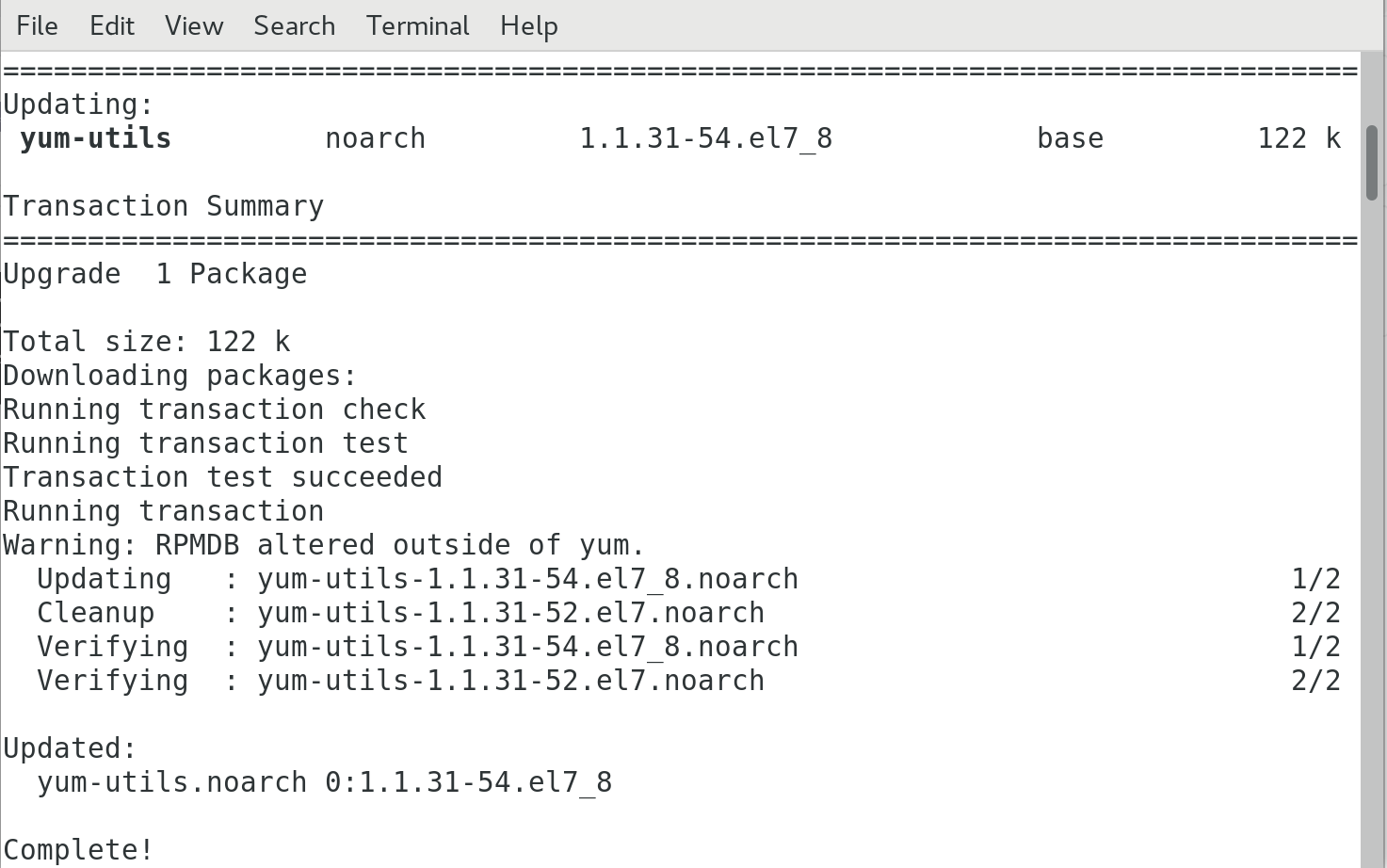Viewport: 1387px width, 868px height.
Task: Open the File menu
Action: pos(37,25)
